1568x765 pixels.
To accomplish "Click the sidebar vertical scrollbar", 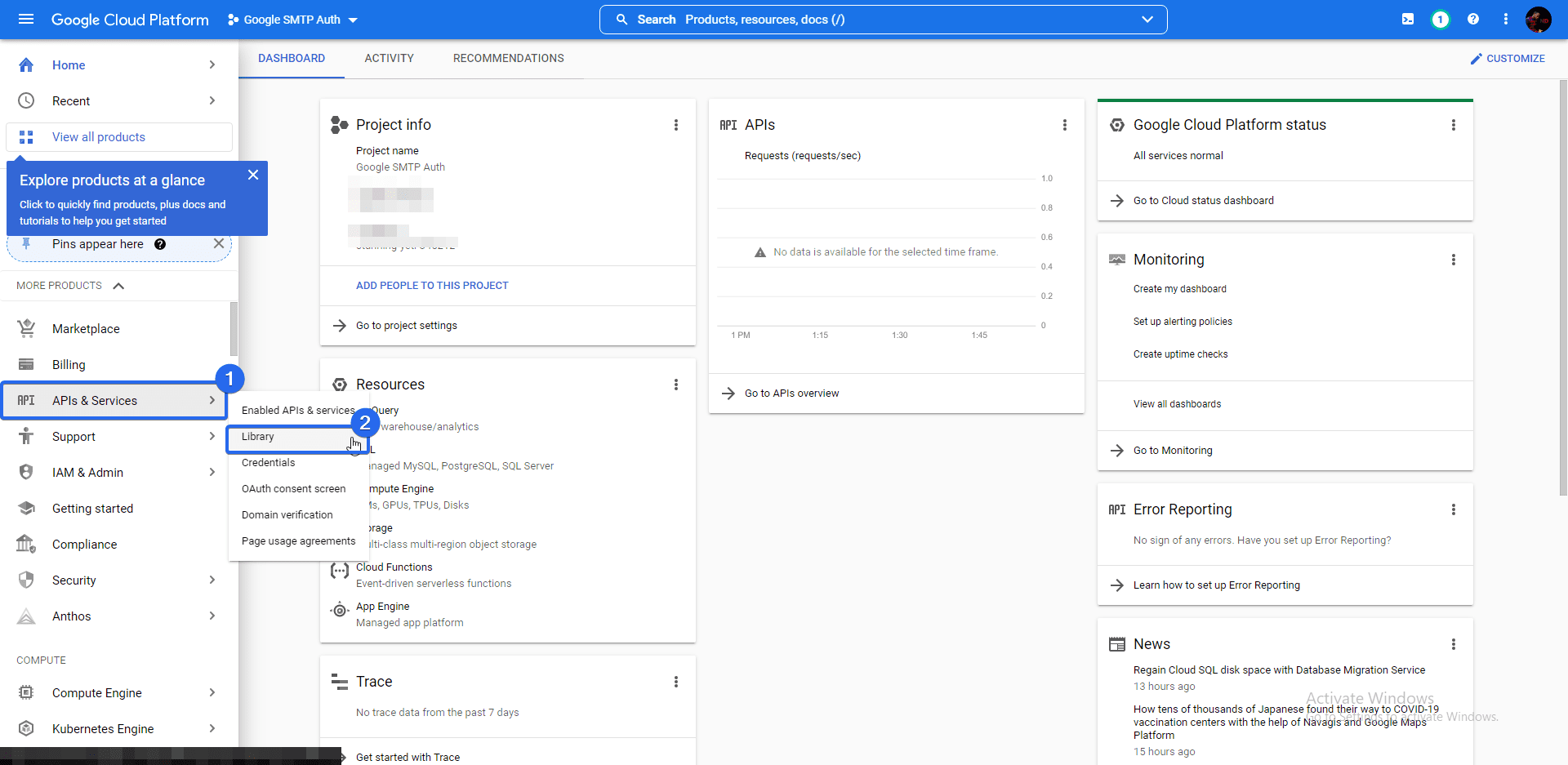I will click(234, 329).
